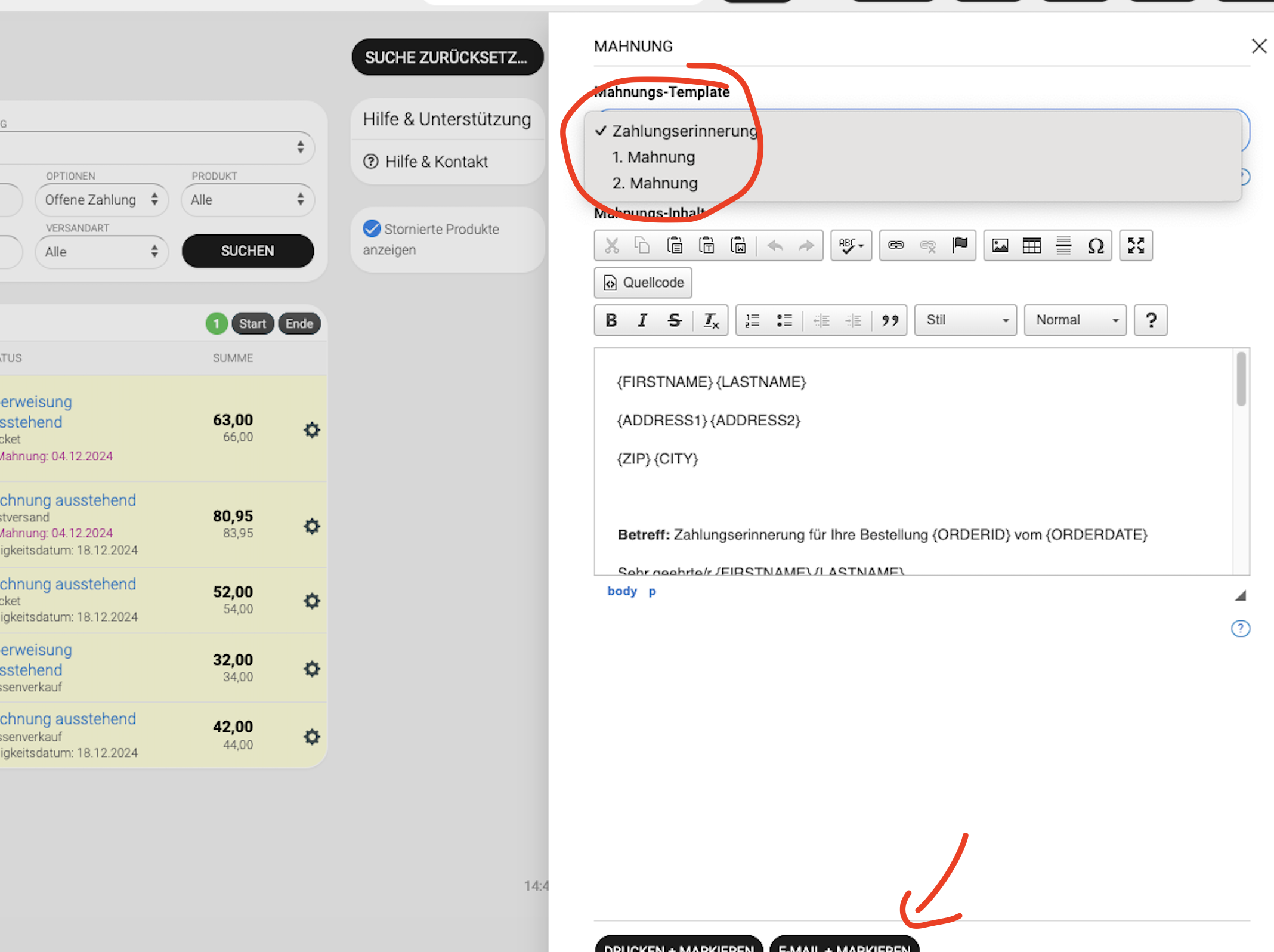Click the editor's vertical scrollbar
Image resolution: width=1274 pixels, height=952 pixels.
pyautogui.click(x=1241, y=379)
